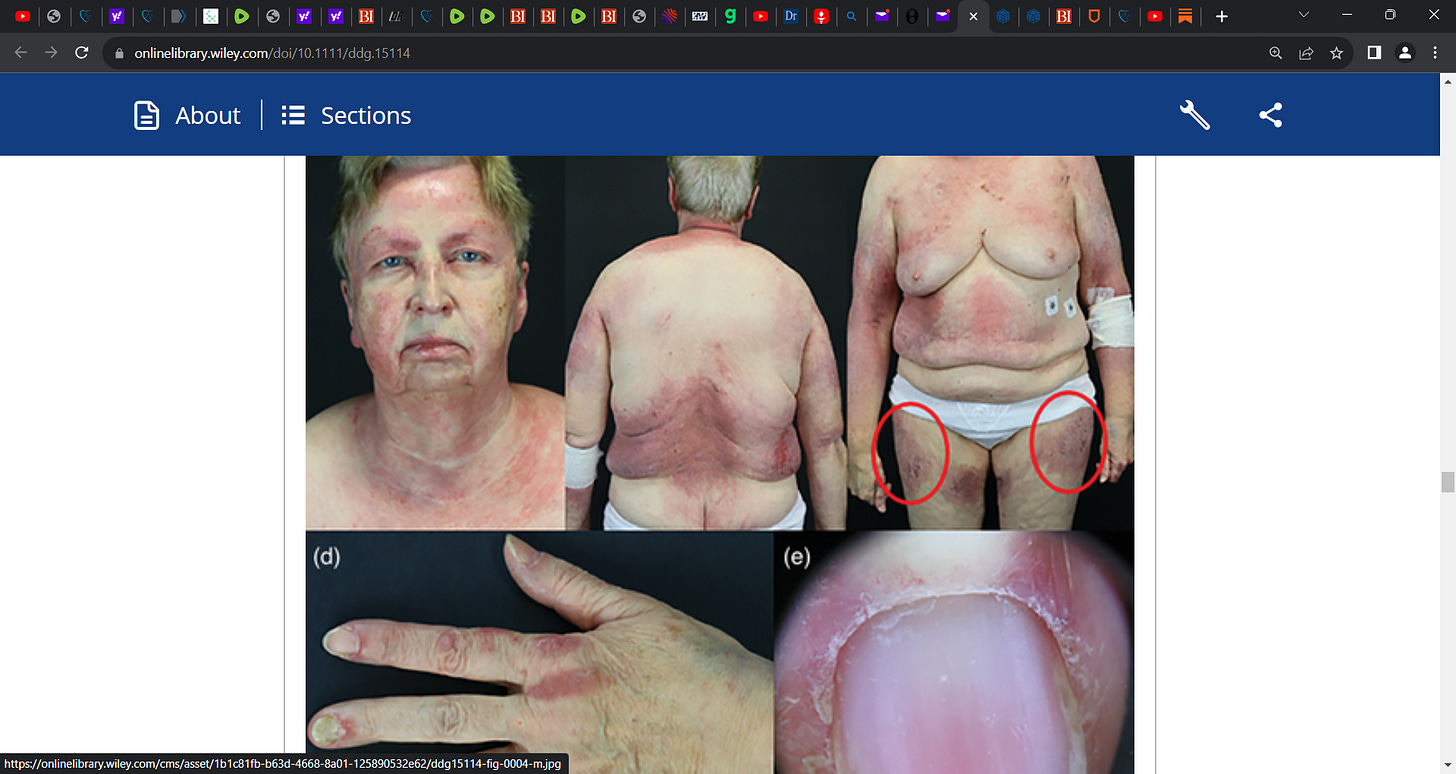The height and width of the screenshot is (774, 1456).
Task: Switch to the orange bookmark Substack tab
Action: pyautogui.click(x=1185, y=16)
